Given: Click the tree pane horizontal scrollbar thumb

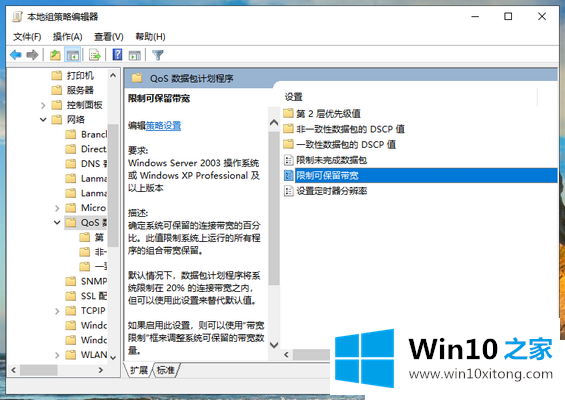Looking at the screenshot, I should [39, 370].
